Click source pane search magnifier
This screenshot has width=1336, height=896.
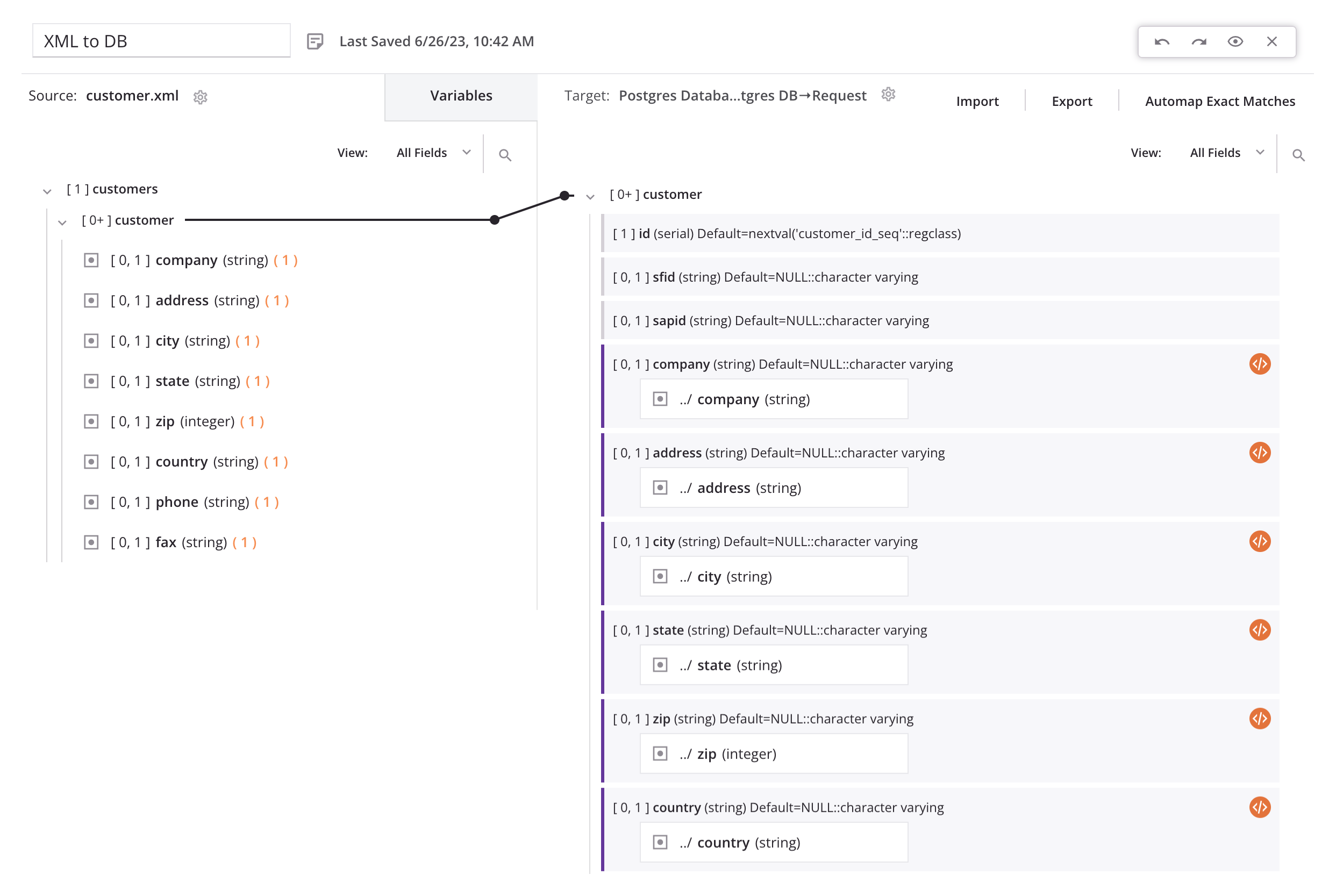505,155
